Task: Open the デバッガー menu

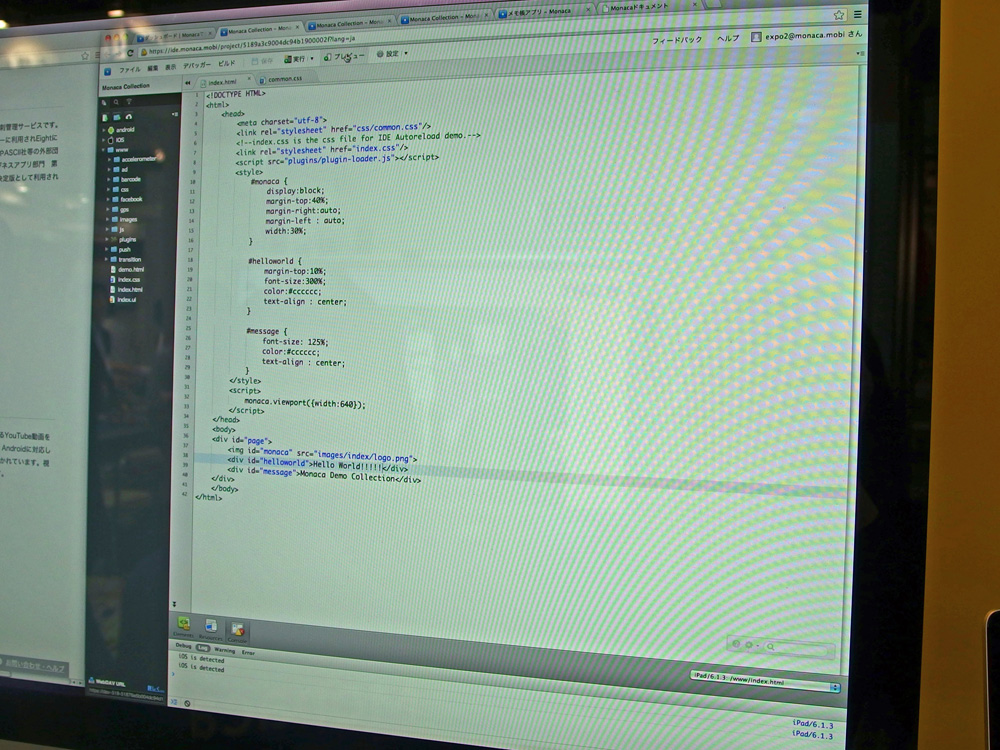Action: 196,65
